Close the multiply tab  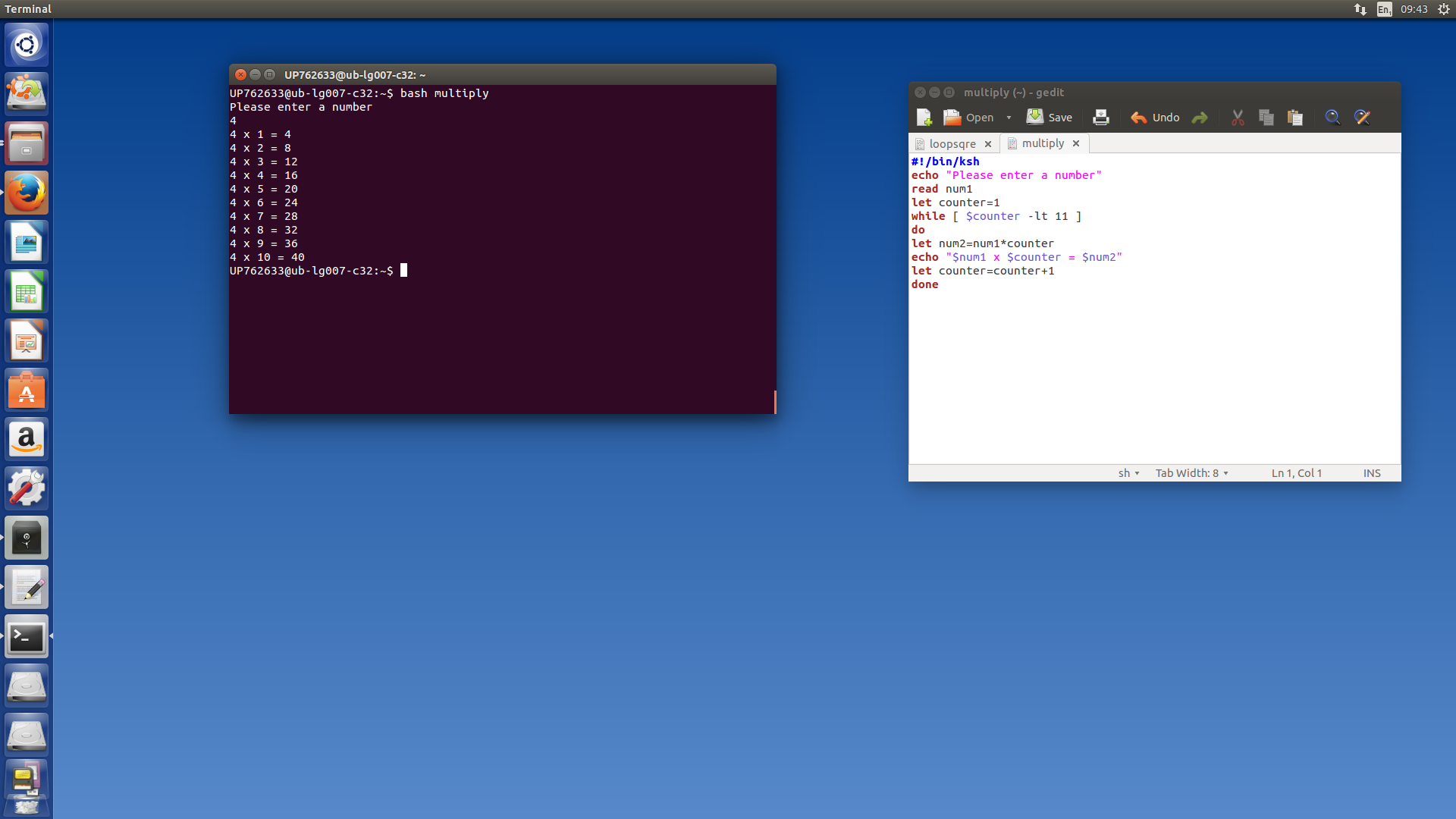[x=1076, y=143]
